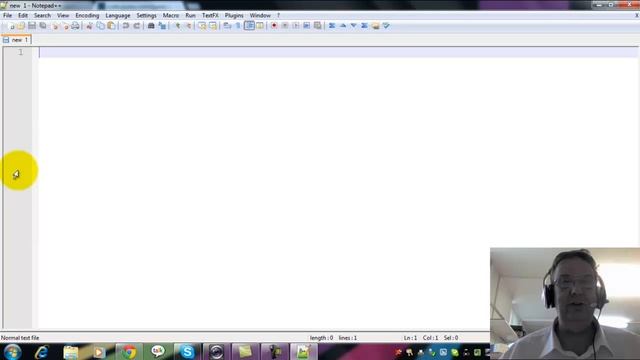This screenshot has width=640, height=360.
Task: Cut selection with the scissors icon
Action: (x=89, y=26)
